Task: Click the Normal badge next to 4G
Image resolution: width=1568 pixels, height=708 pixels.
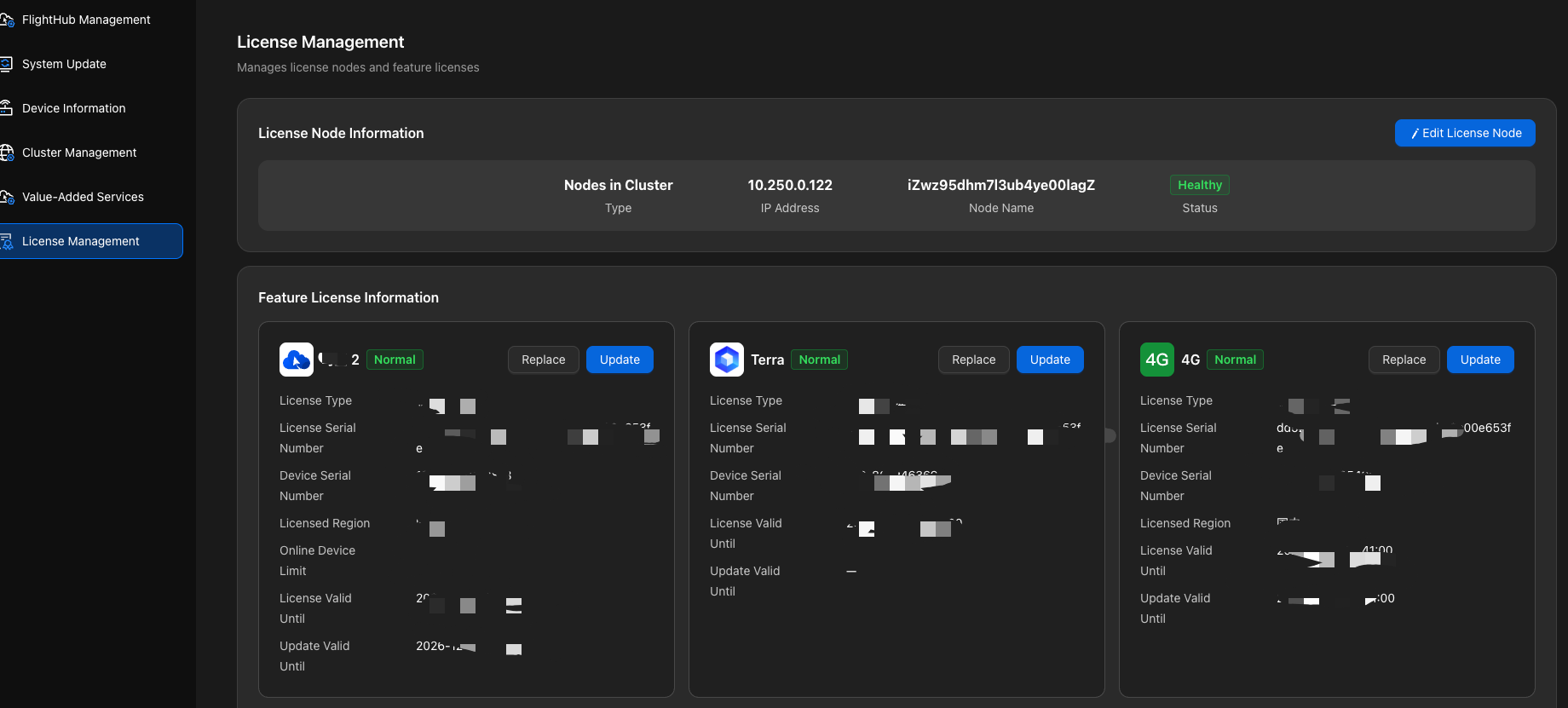Action: point(1235,360)
